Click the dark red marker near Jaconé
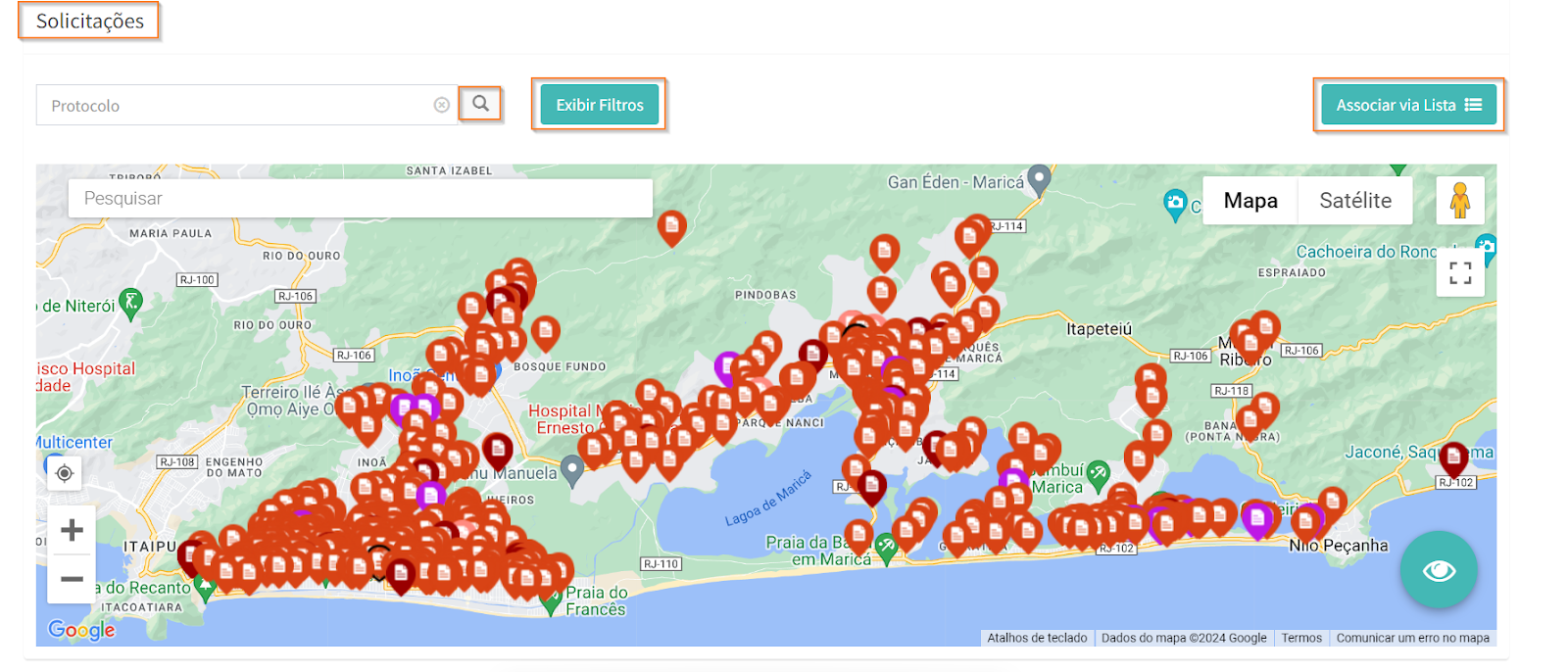1568x672 pixels. coord(1452,456)
